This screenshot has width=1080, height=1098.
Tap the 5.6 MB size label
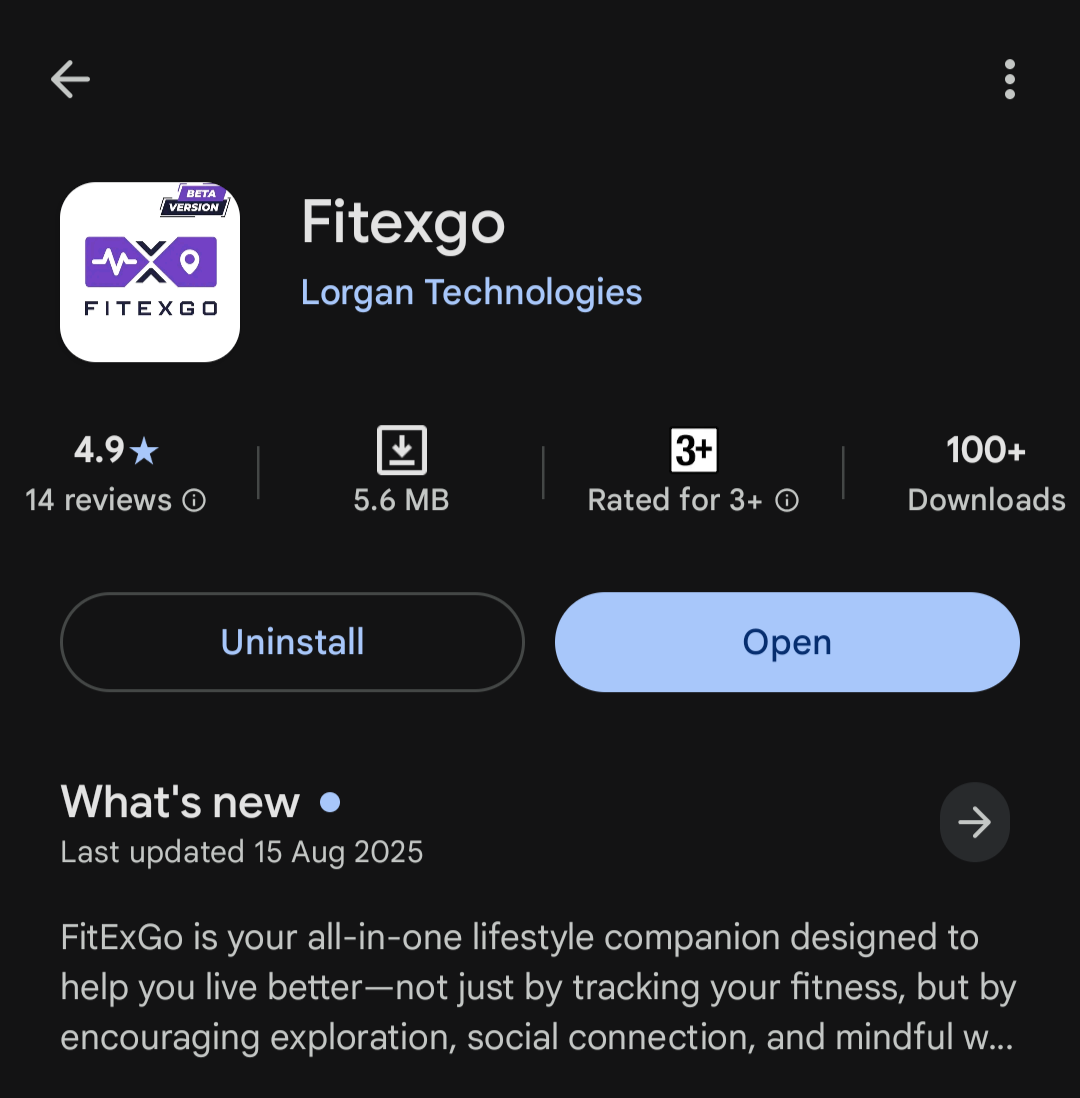click(x=401, y=500)
